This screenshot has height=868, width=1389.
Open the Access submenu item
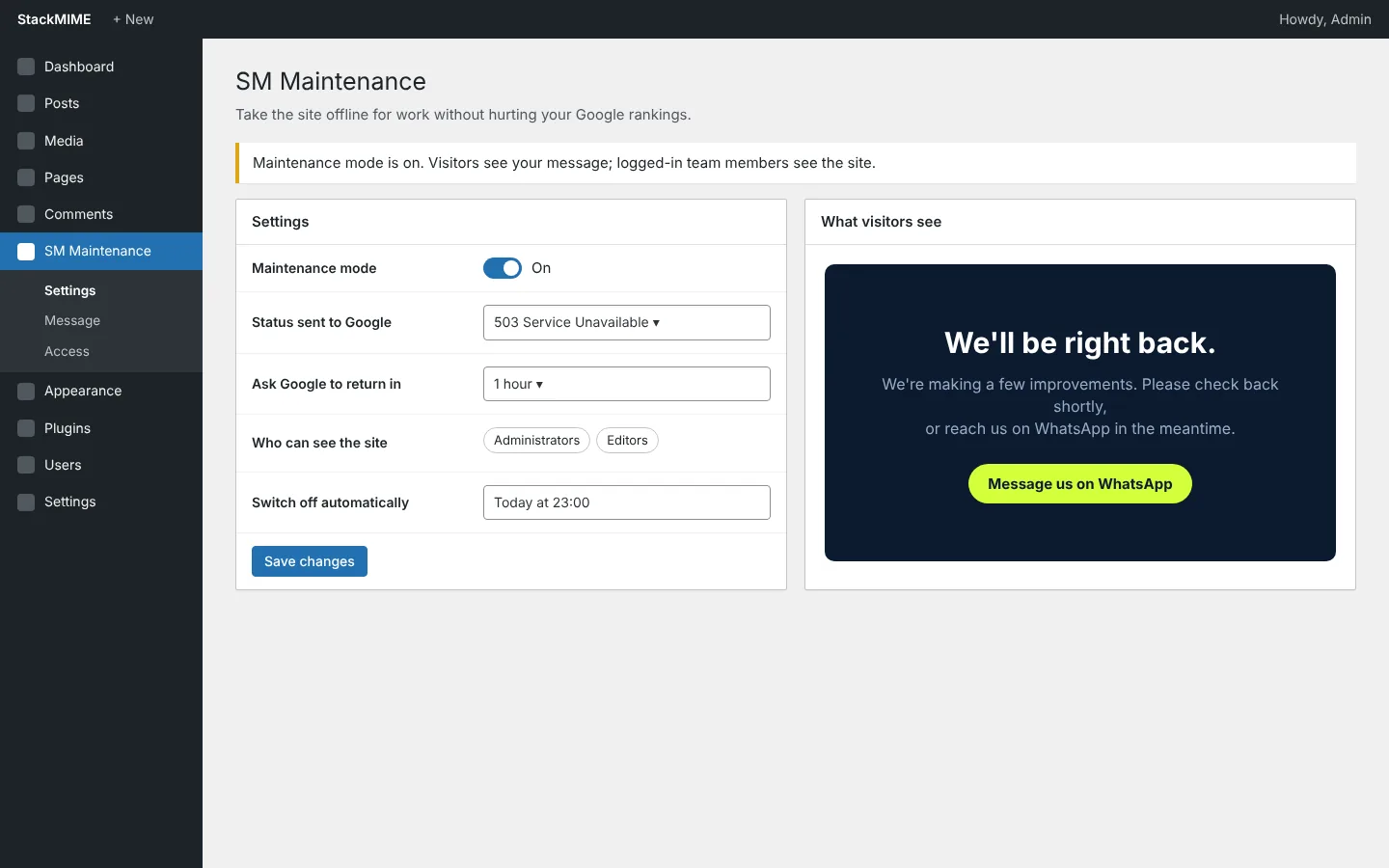pyautogui.click(x=67, y=351)
